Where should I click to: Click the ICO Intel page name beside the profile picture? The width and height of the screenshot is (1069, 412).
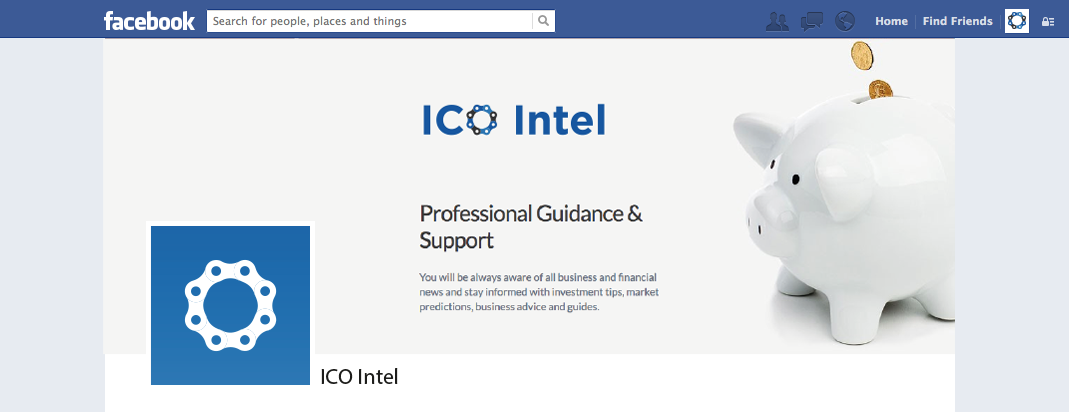coord(359,377)
